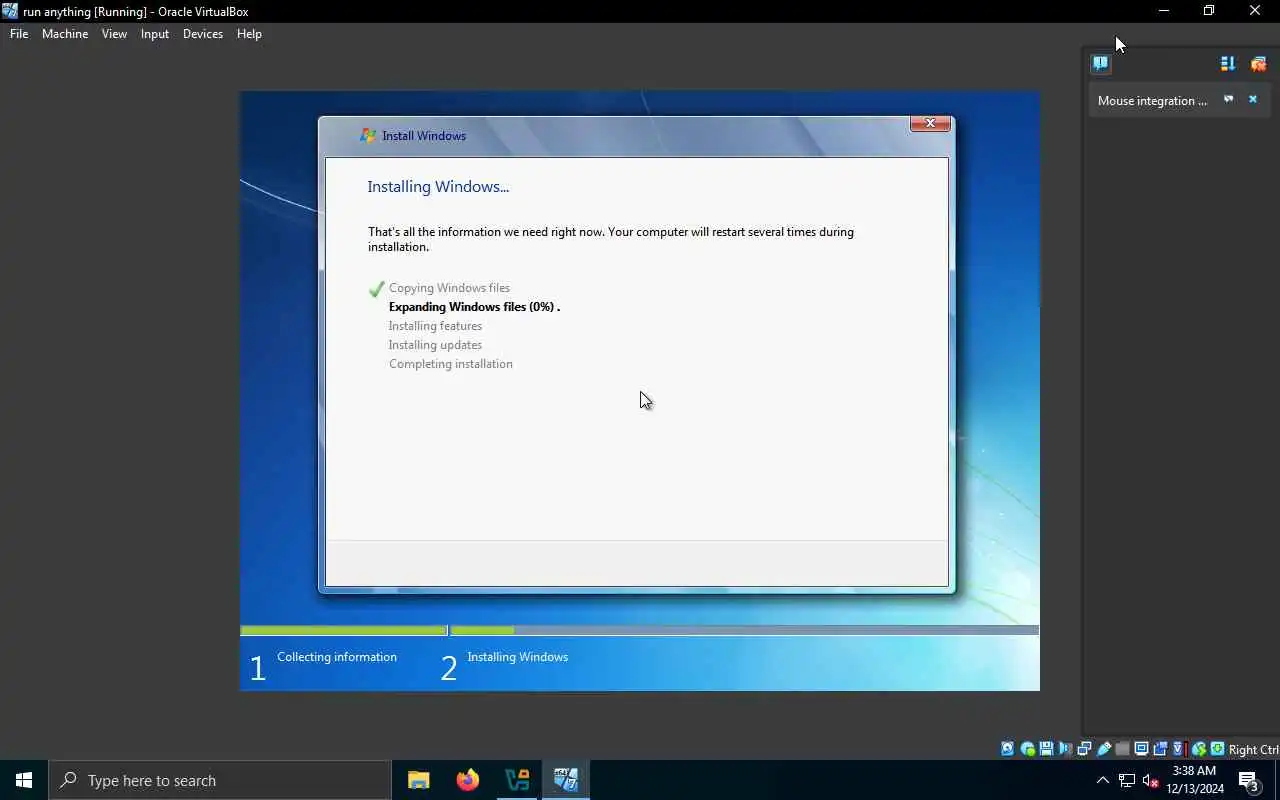This screenshot has width=1280, height=800.
Task: Click the host network tray icon
Action: (1126, 780)
